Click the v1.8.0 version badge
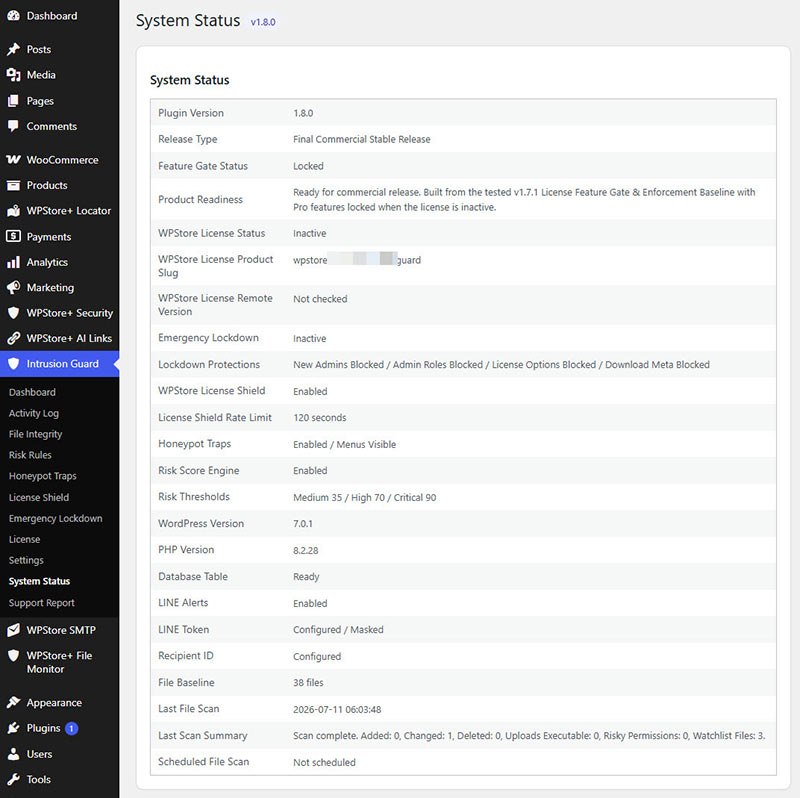The height and width of the screenshot is (798, 800). 263,22
